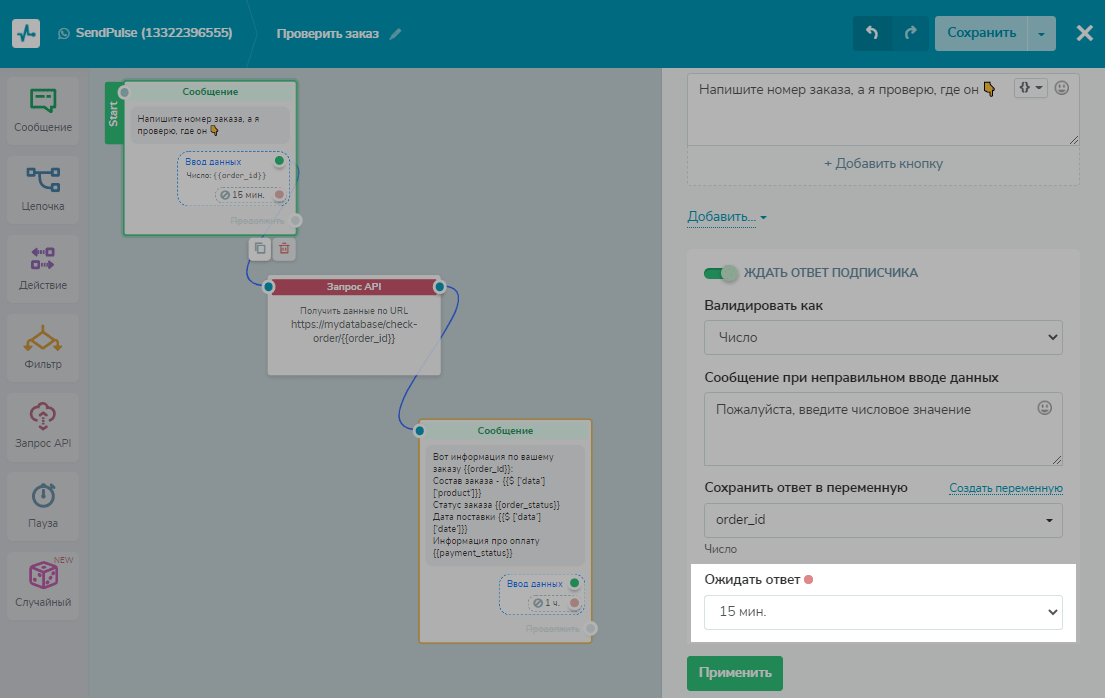Screen dimensions: 1105x698
Task: Add a Сообщение block from sidebar
Action: coord(43,111)
